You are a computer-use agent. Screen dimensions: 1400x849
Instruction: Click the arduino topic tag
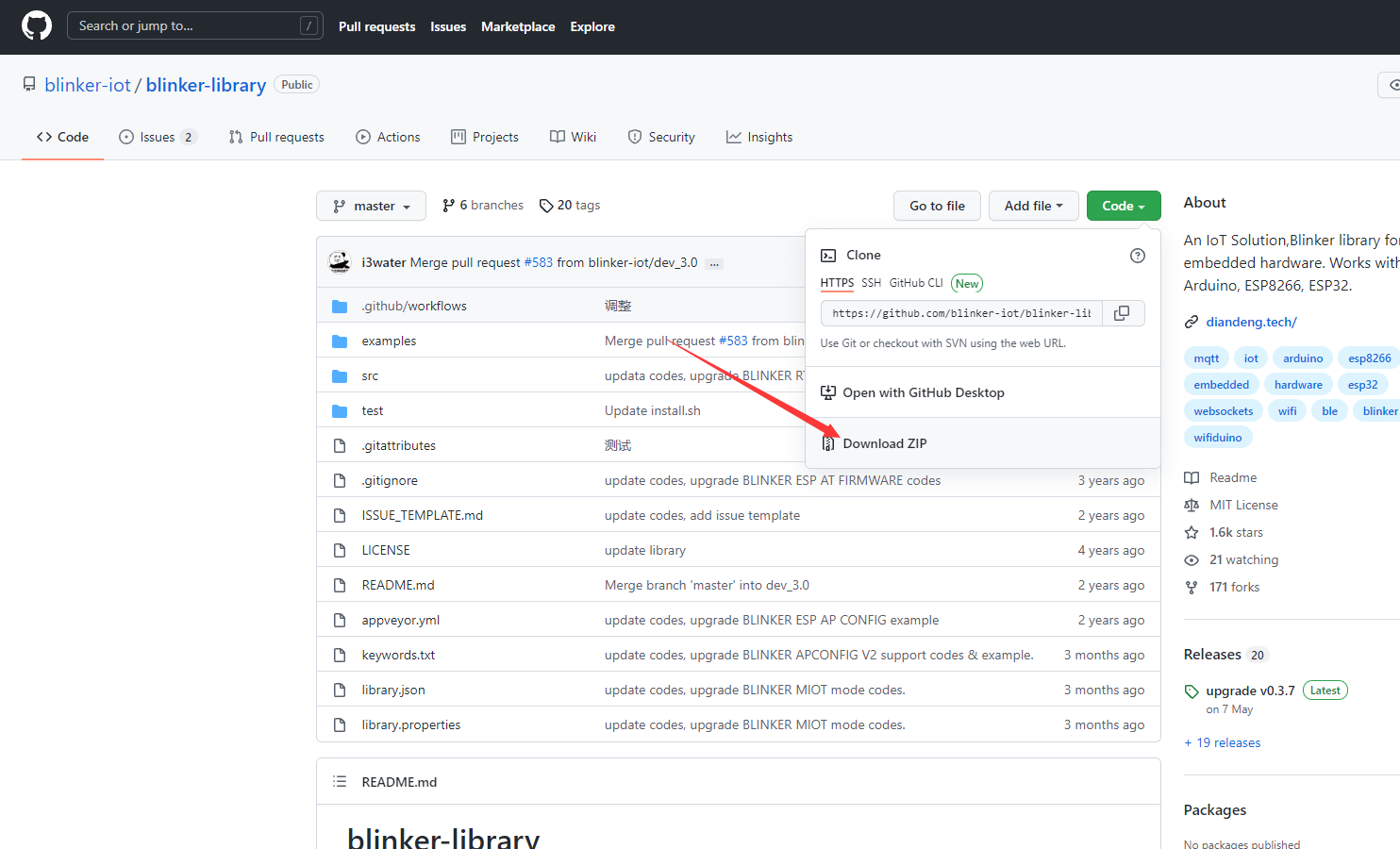point(1303,358)
